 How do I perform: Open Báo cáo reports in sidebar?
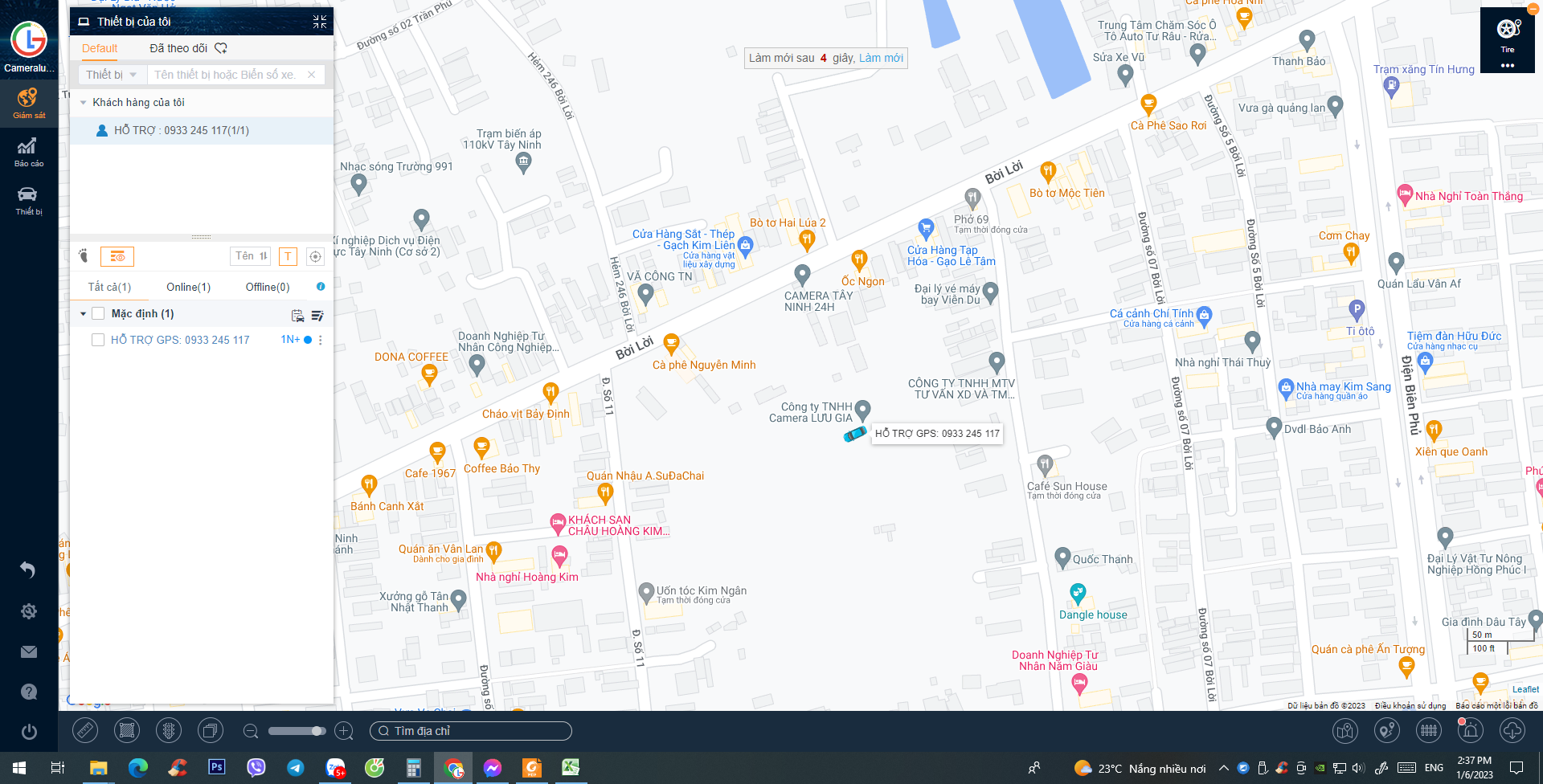coord(29,152)
